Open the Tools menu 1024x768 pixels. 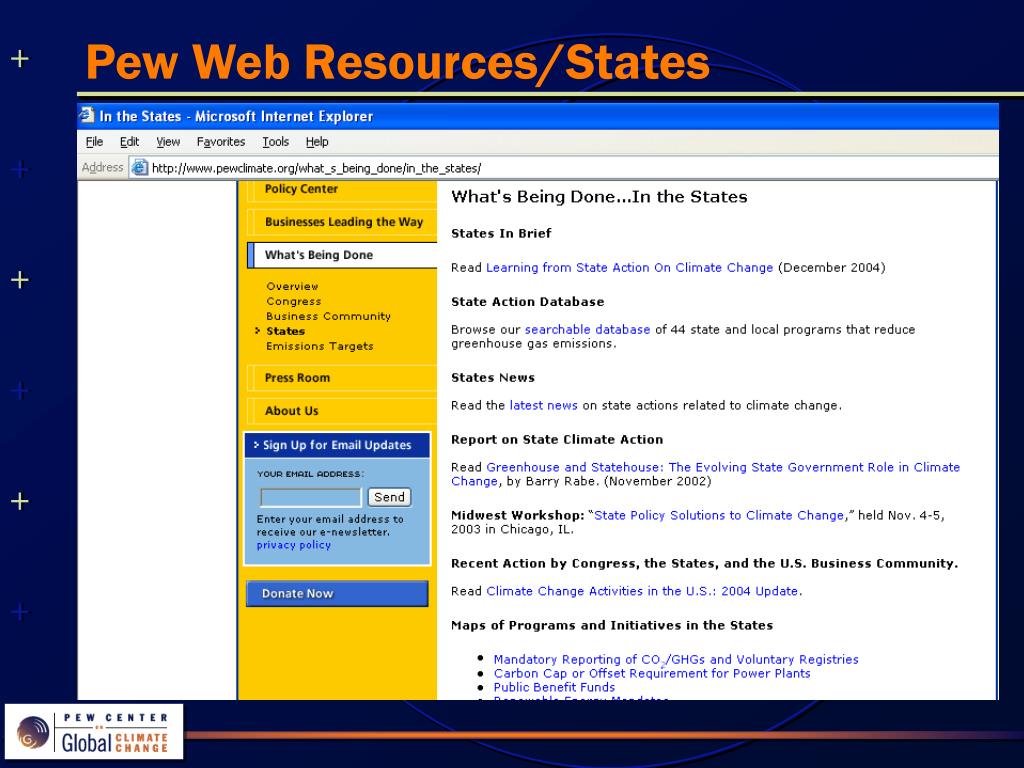coord(276,142)
